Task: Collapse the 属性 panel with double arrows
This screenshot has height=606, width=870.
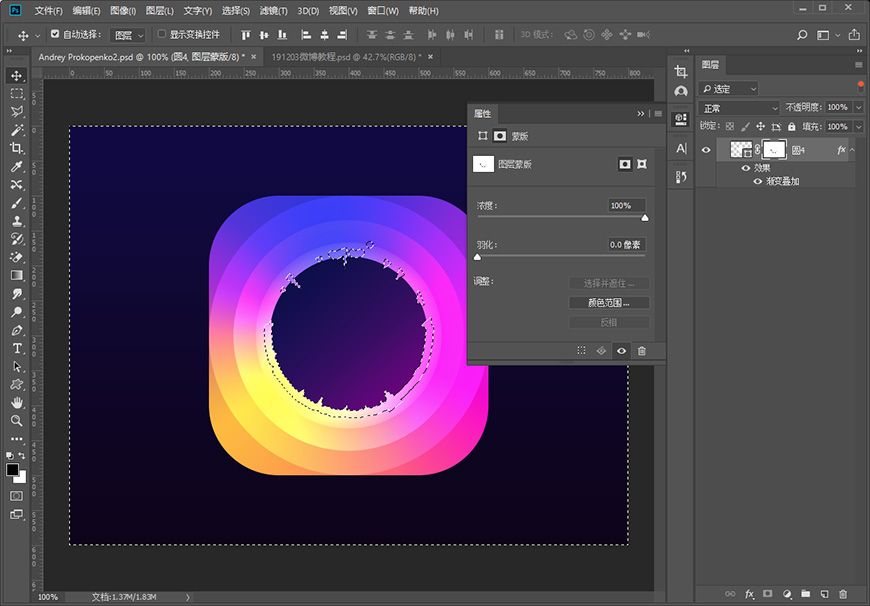Action: (641, 114)
